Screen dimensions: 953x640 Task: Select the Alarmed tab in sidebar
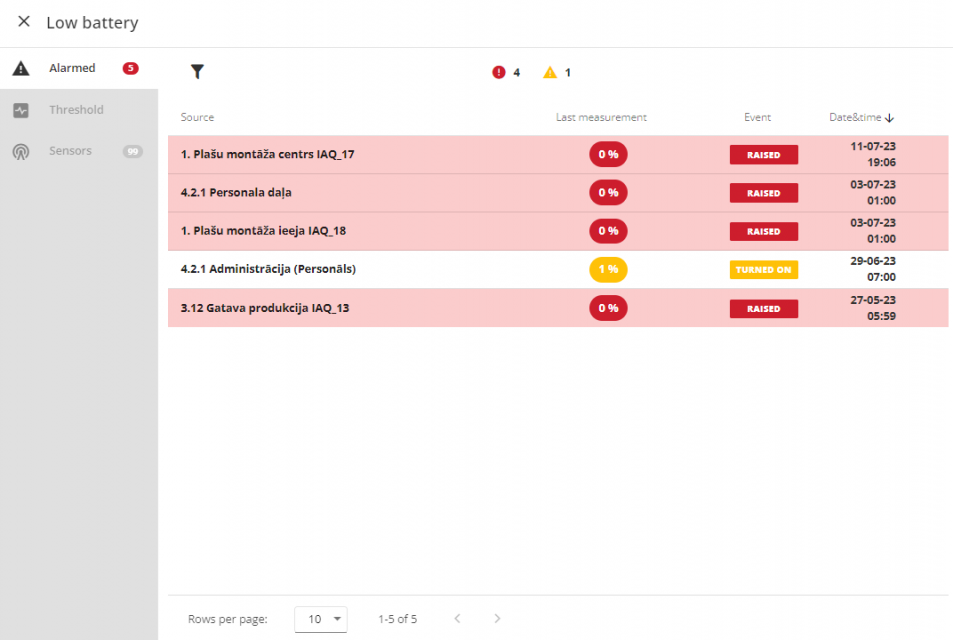click(x=72, y=68)
